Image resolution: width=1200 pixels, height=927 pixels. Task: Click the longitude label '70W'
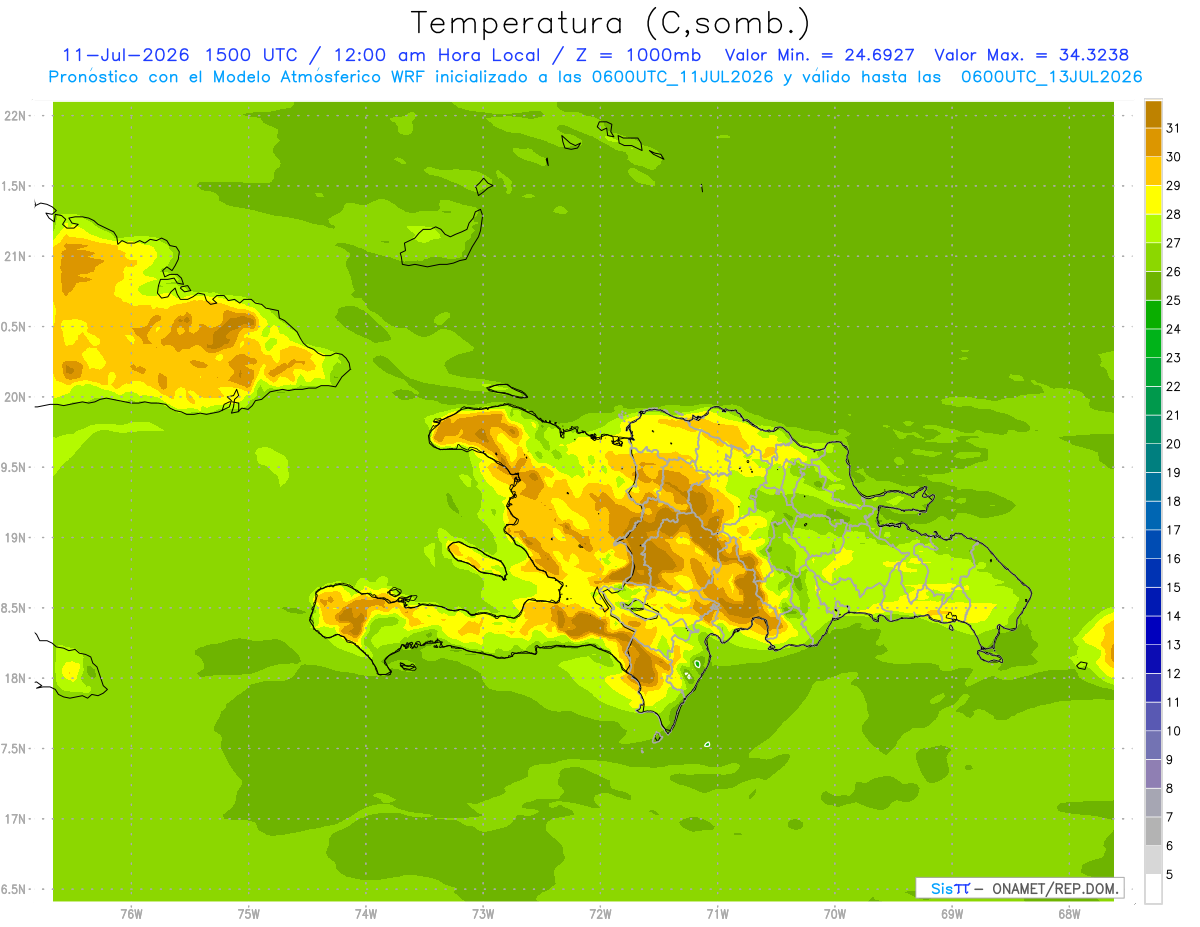coord(835,914)
